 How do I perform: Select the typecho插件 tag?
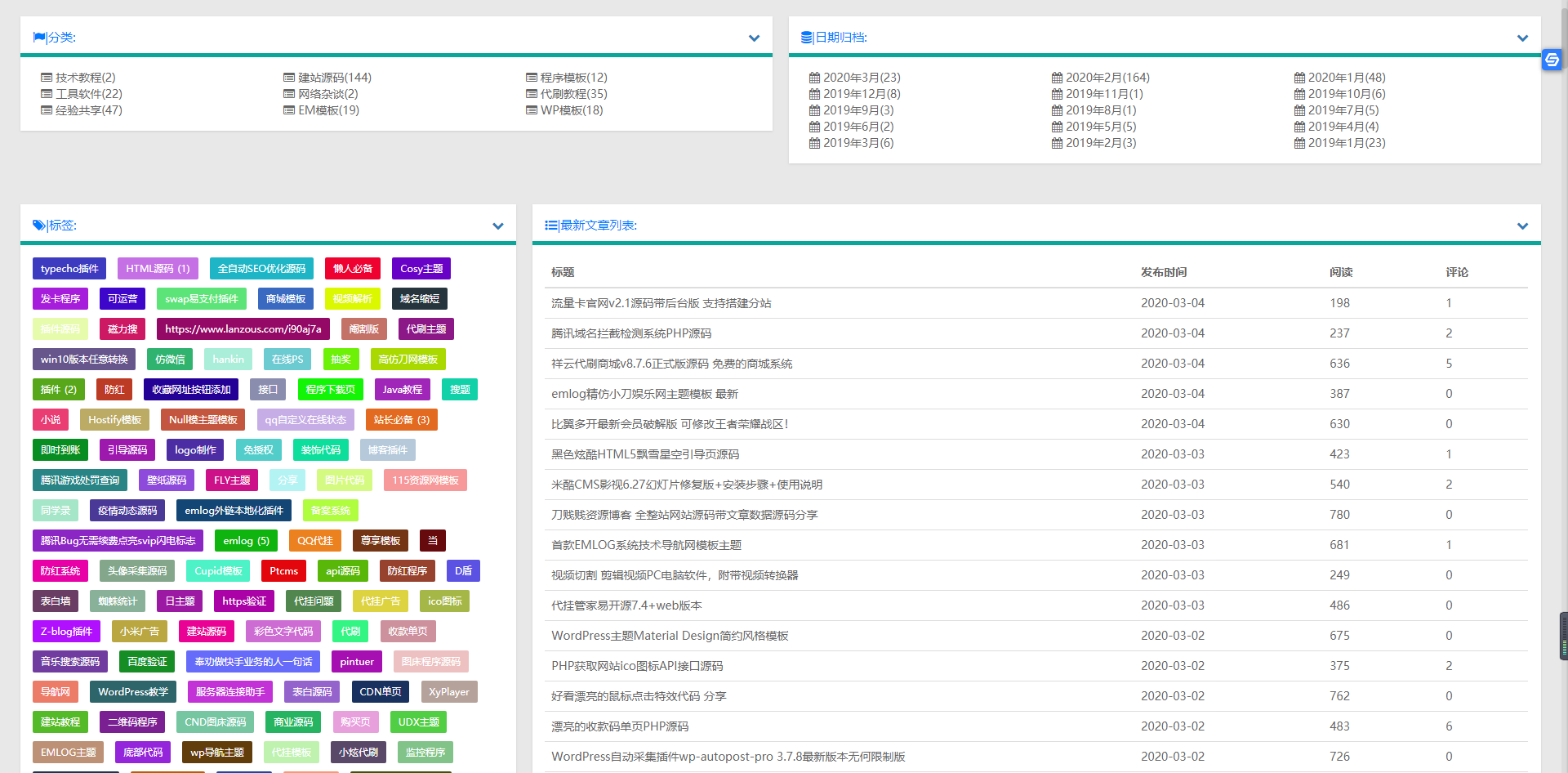[69, 269]
